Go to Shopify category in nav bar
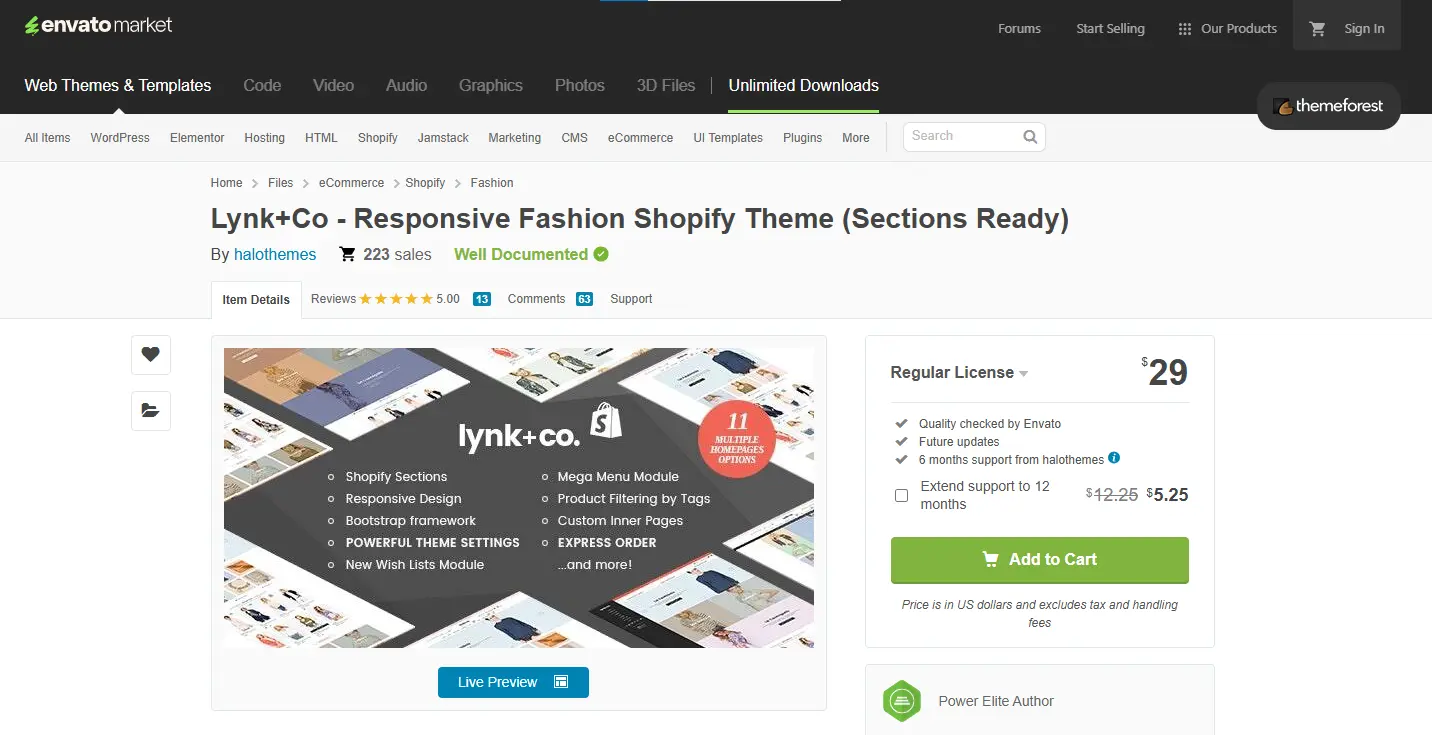Image resolution: width=1432 pixels, height=735 pixels. click(377, 138)
